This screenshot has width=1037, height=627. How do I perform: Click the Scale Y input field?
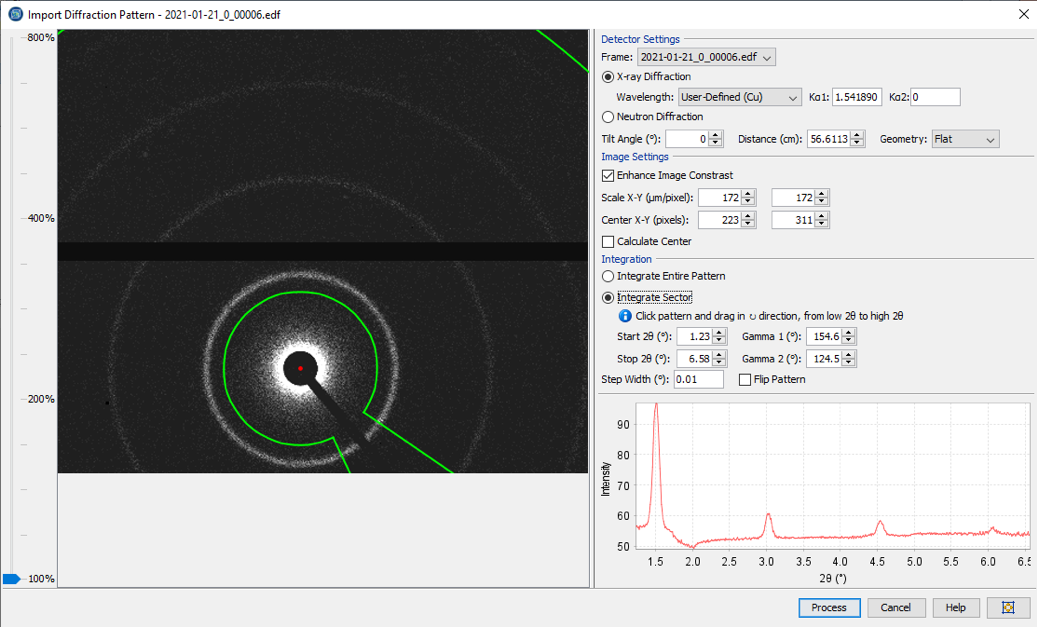794,198
